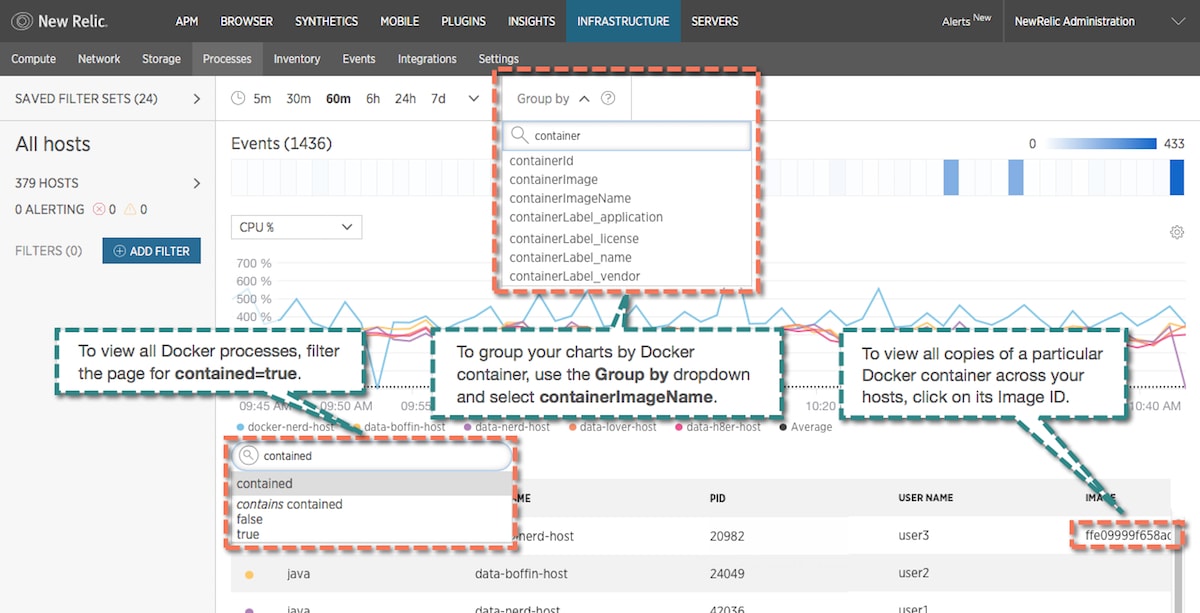
Task: Toggle data-boffin-host series in chart legend
Action: pyautogui.click(x=399, y=427)
